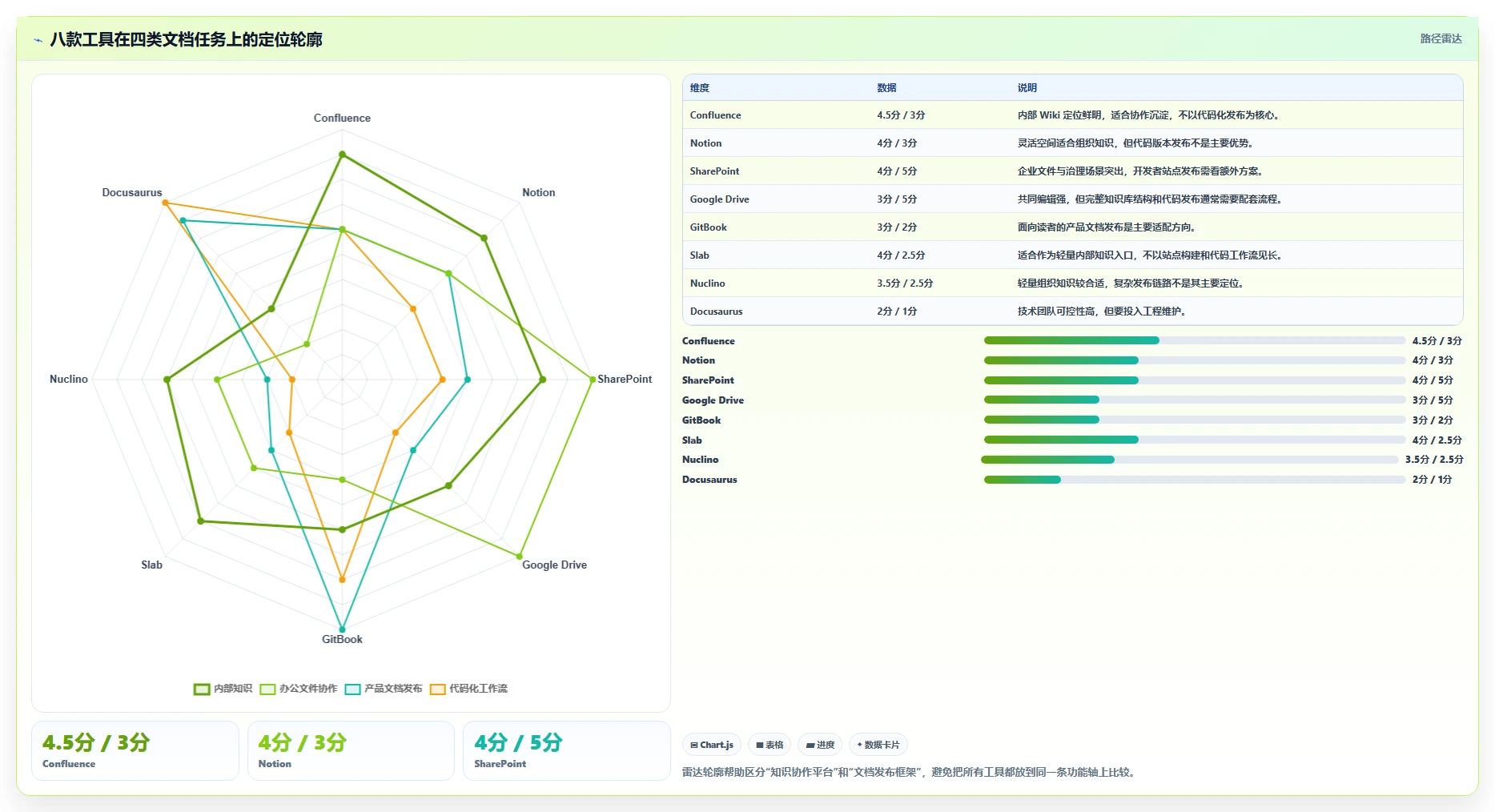Select the Docusaurus progress bar

(1195, 480)
